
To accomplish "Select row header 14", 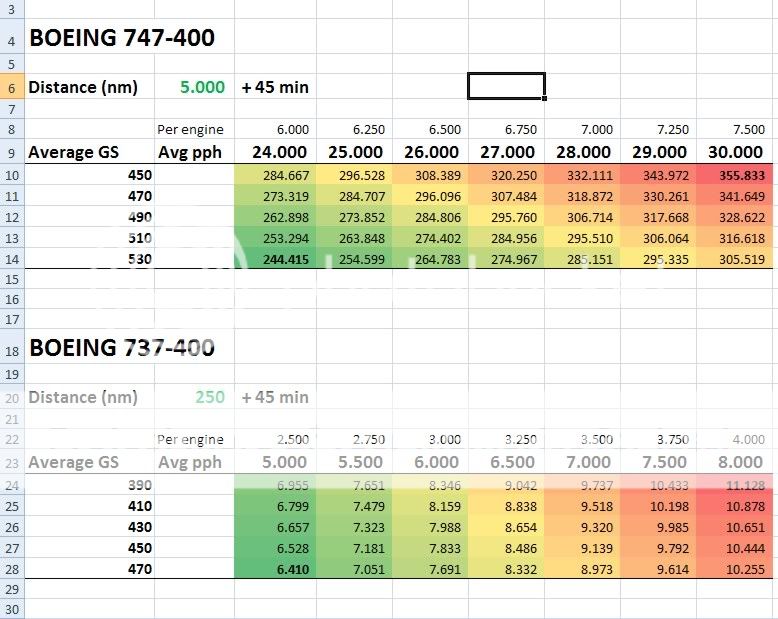I will 12,259.
